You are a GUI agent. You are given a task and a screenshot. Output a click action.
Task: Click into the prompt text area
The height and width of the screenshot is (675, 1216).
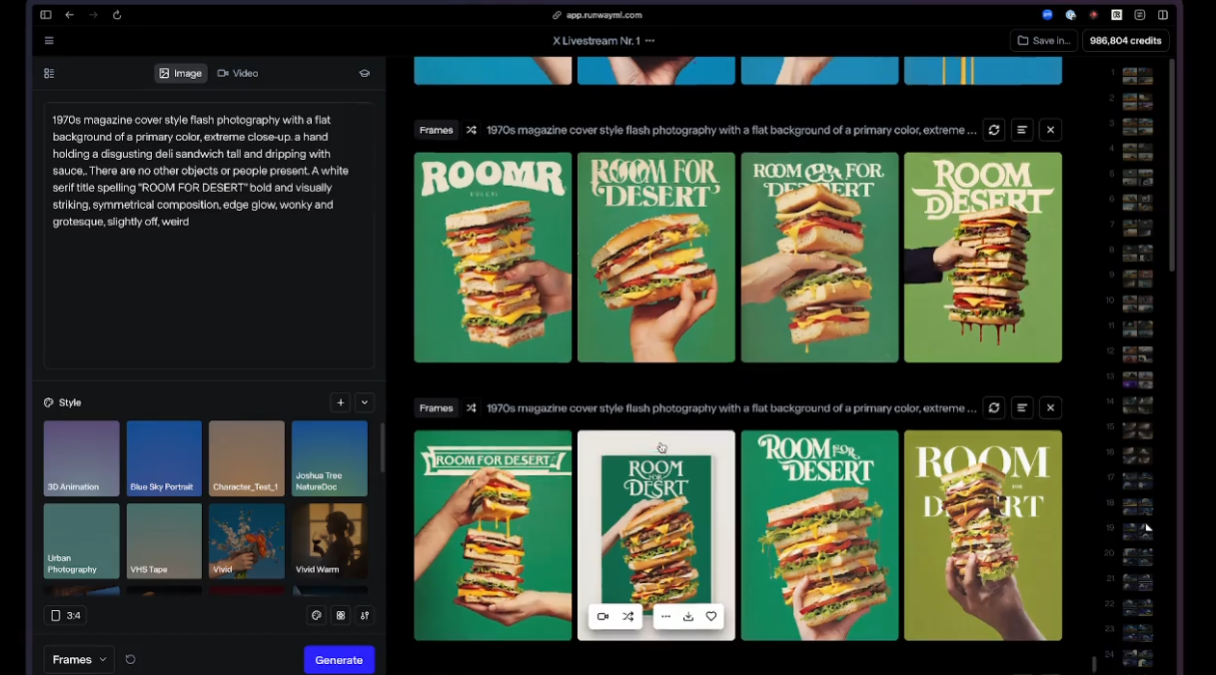pyautogui.click(x=209, y=235)
